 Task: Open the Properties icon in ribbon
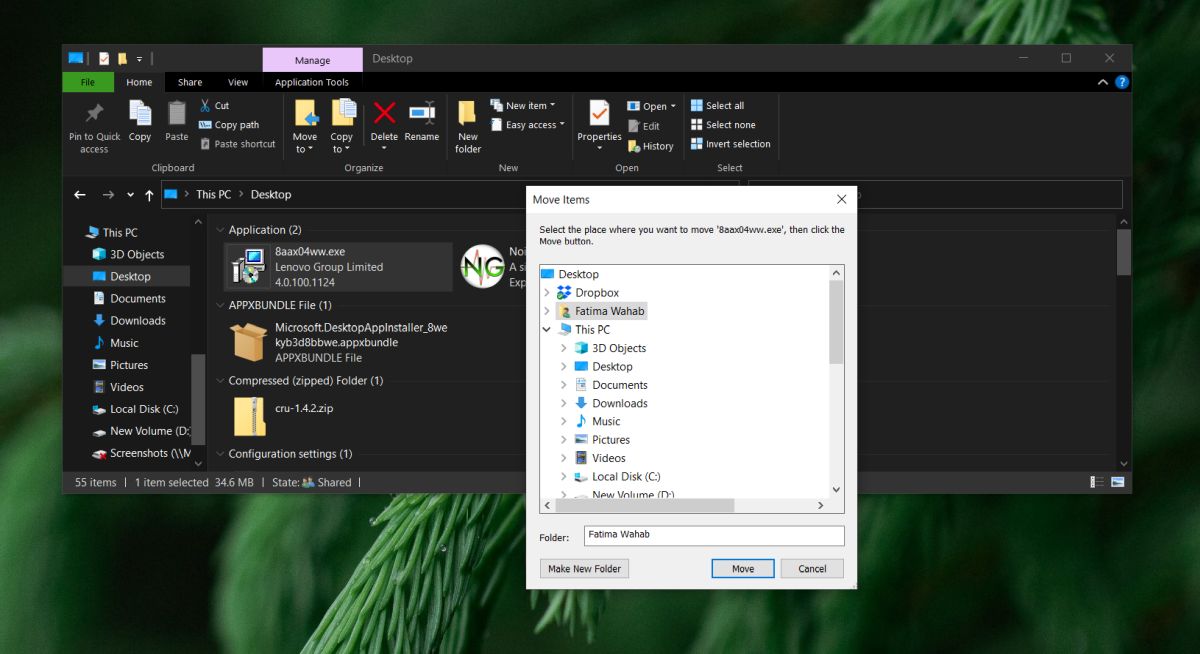point(599,113)
